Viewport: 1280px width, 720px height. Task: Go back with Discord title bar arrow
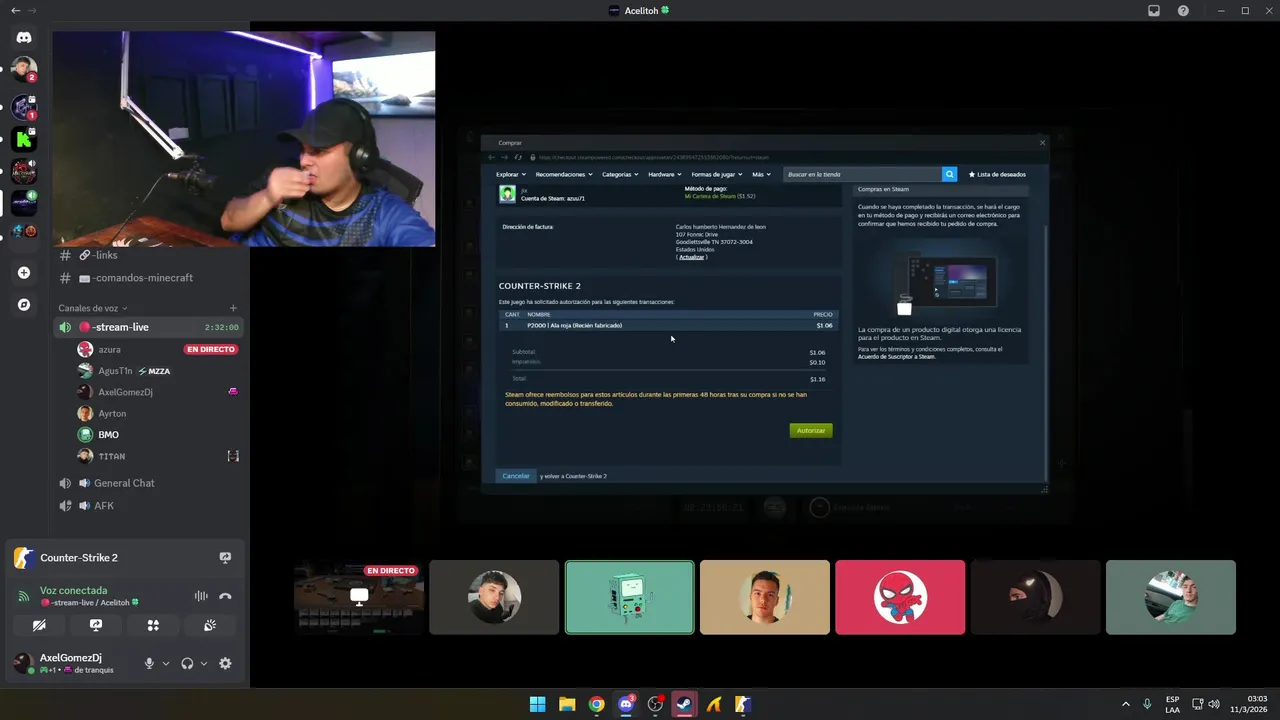coord(15,11)
